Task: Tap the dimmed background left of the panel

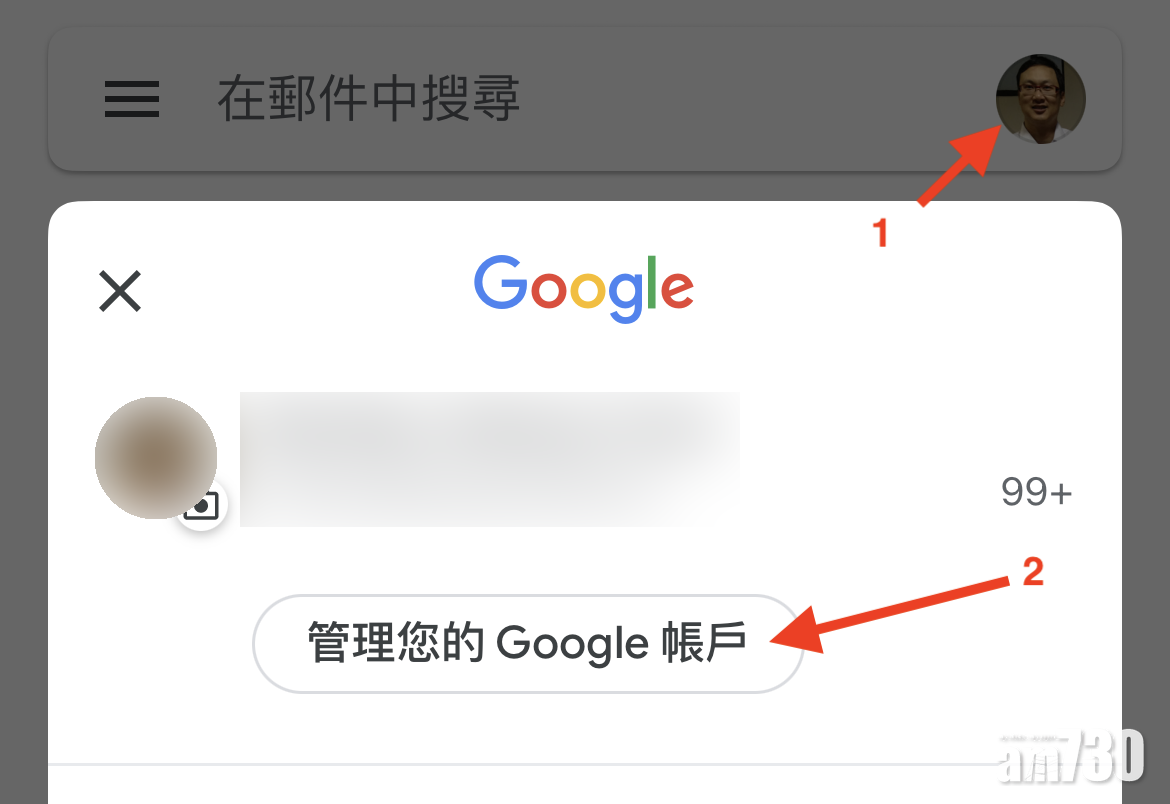Action: point(24,485)
